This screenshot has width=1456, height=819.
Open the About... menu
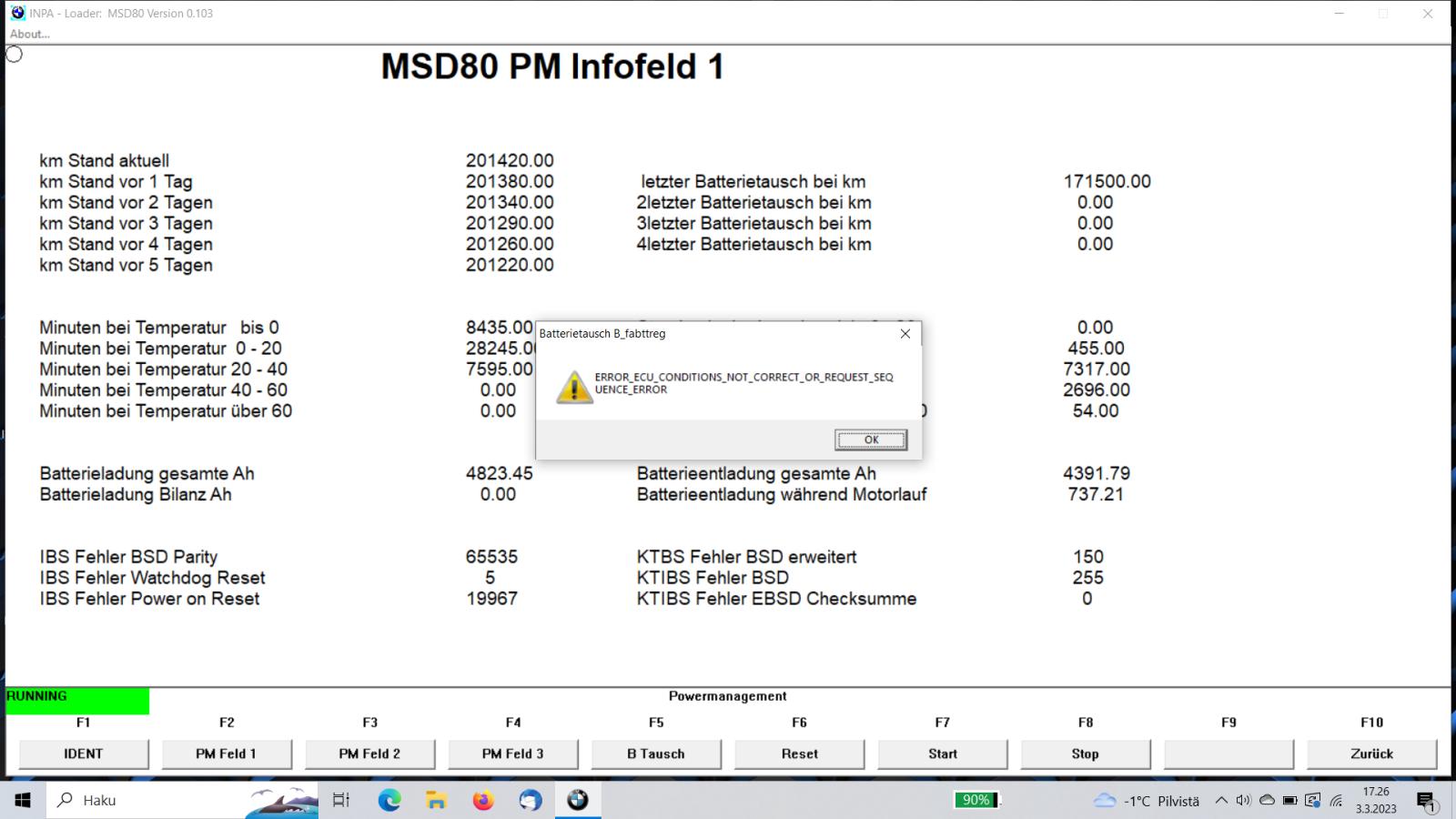click(x=30, y=34)
